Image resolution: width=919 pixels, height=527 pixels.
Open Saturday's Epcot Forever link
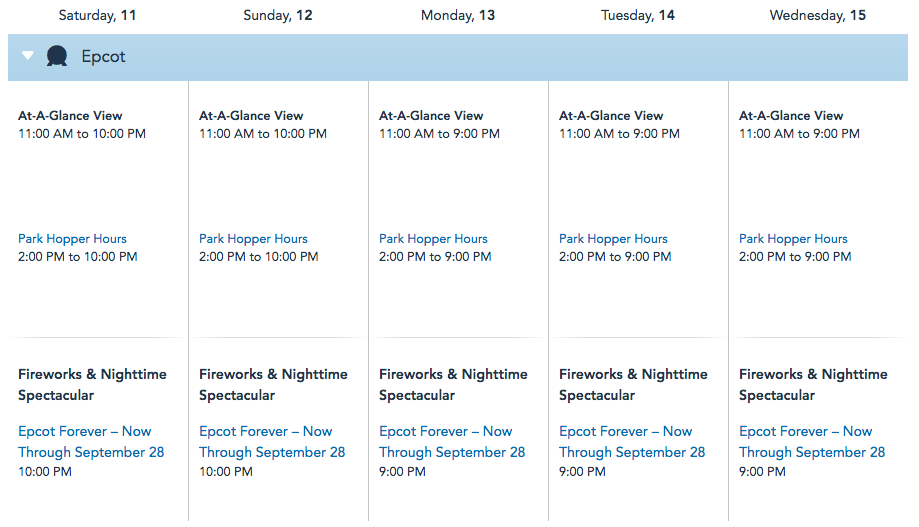pos(90,442)
